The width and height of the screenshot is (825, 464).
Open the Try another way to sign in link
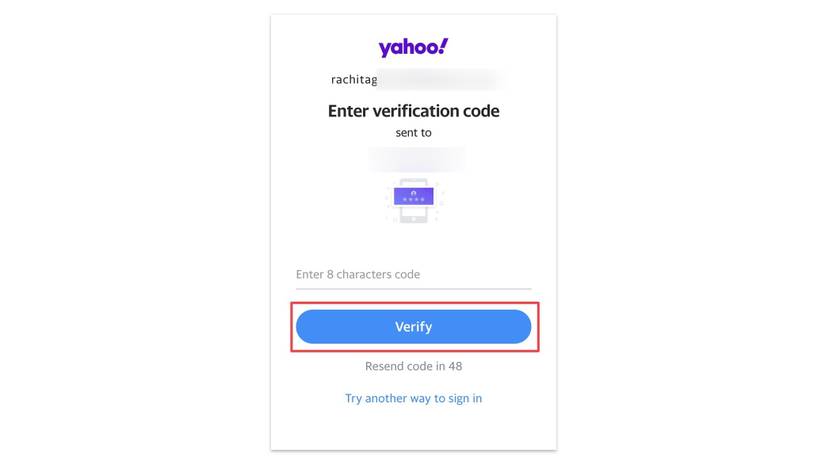413,398
